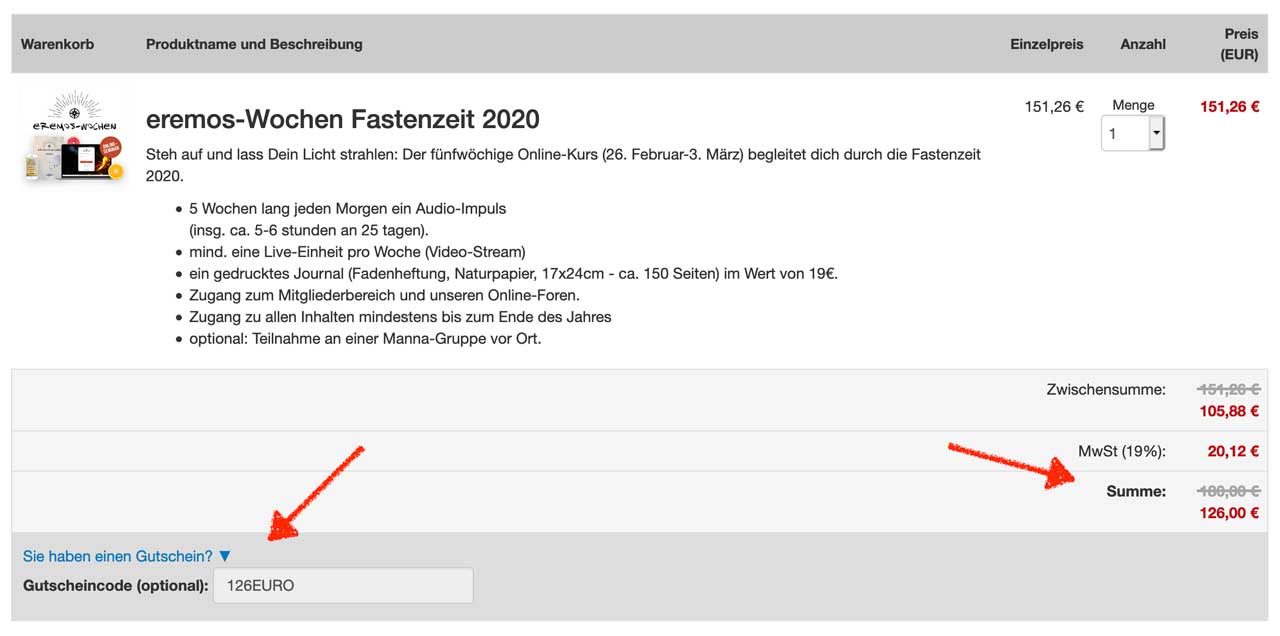Click the VAT amount 20,12 €
This screenshot has width=1280, height=636.
1233,451
